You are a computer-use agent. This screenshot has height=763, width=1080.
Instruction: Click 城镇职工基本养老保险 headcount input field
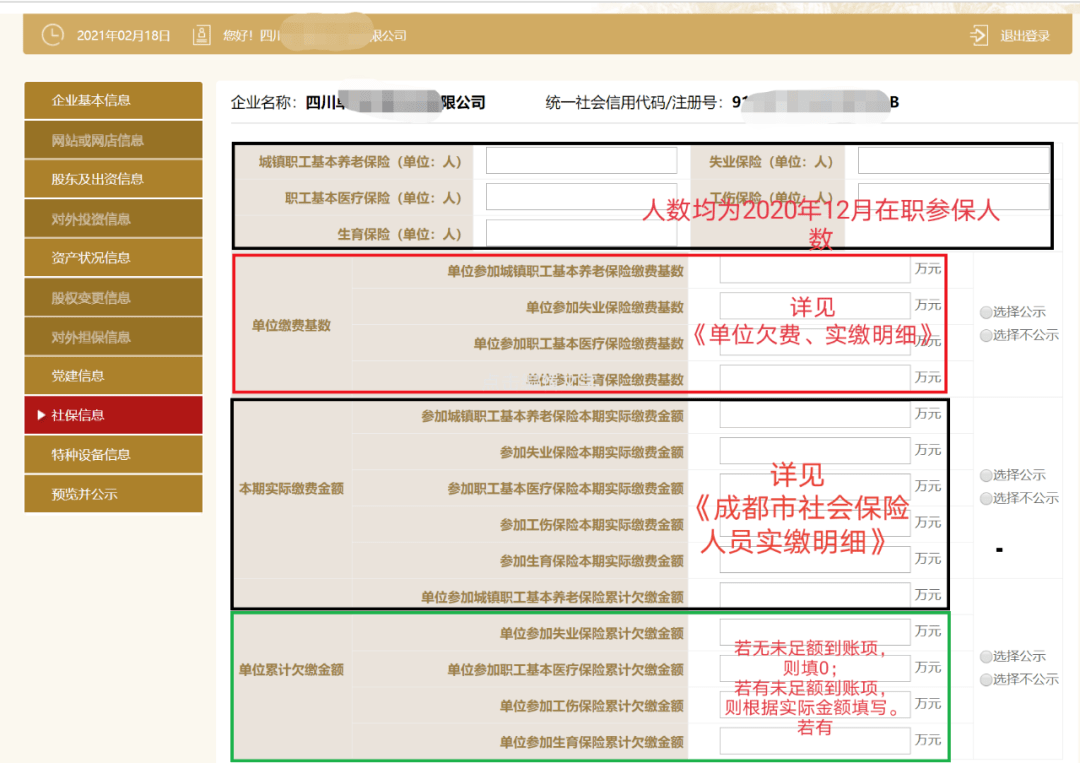coord(581,161)
